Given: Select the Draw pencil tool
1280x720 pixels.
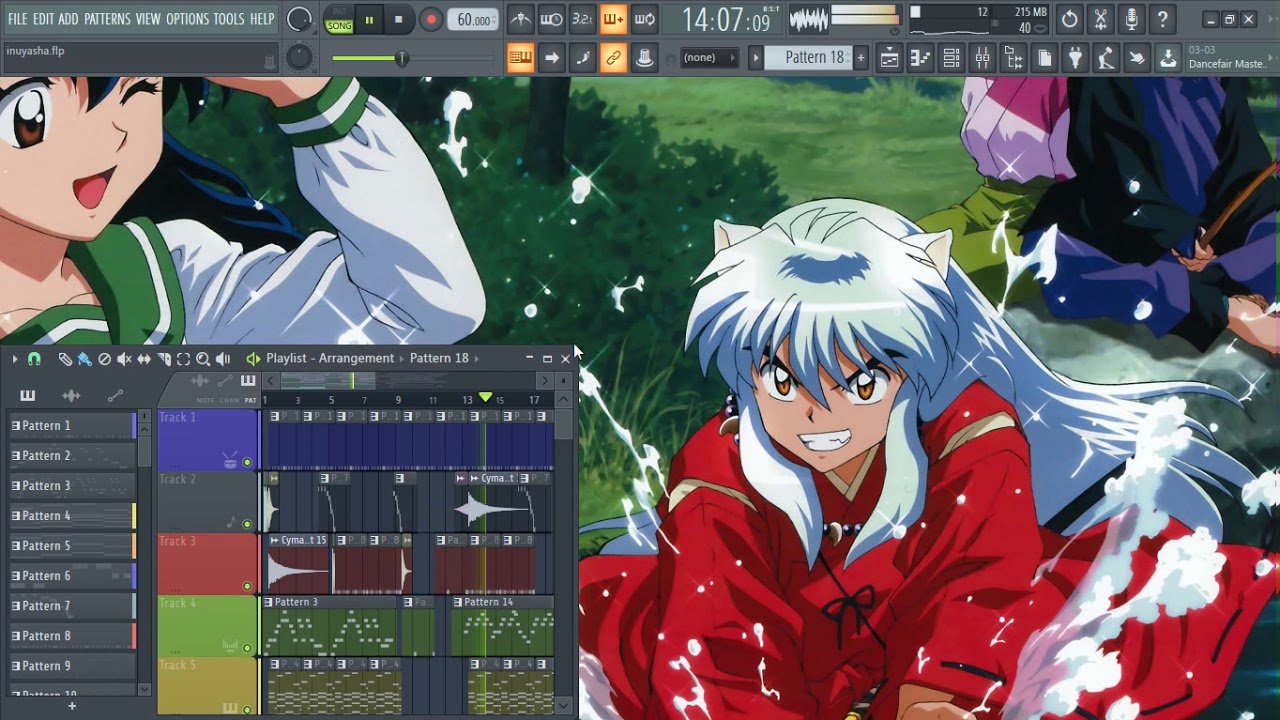Looking at the screenshot, I should click(x=65, y=359).
